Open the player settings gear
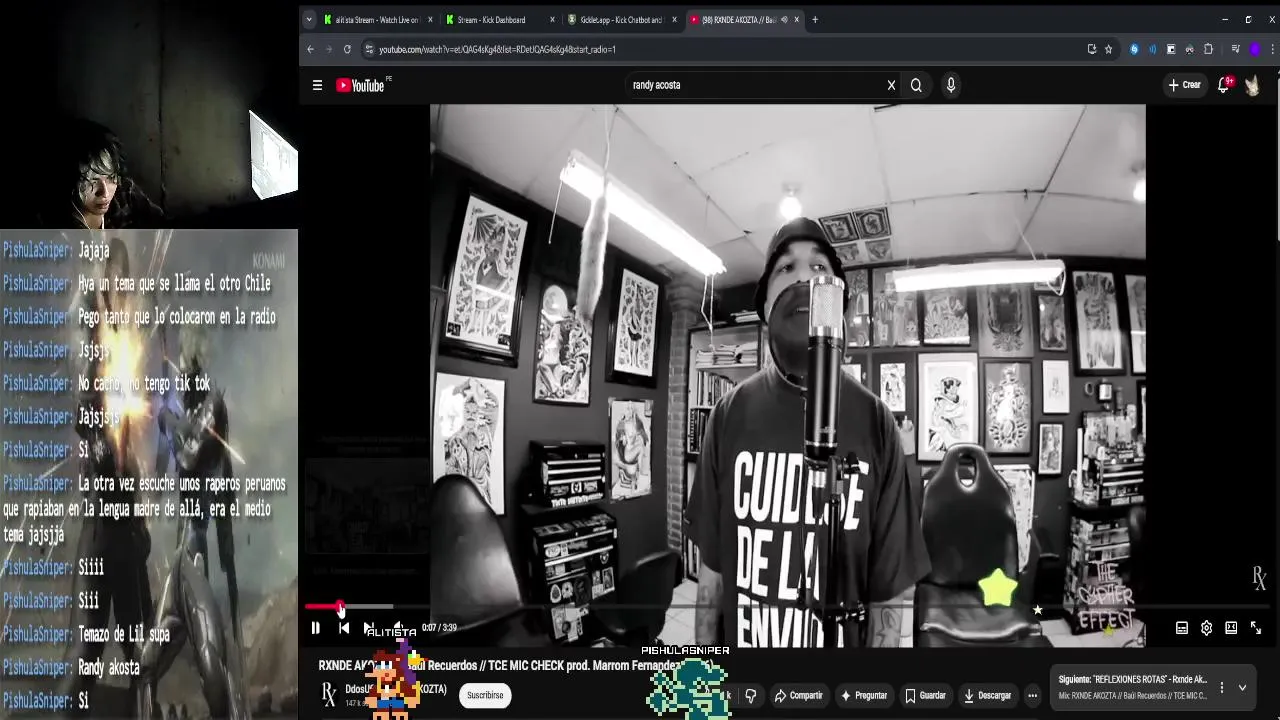This screenshot has width=1280, height=720. (x=1207, y=628)
